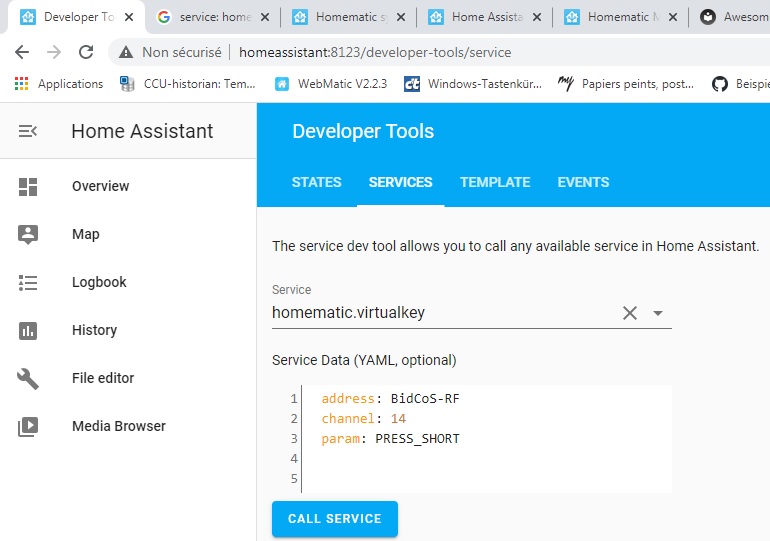Click the Map sidebar icon
Screen dimensions: 770x541
click(x=28, y=234)
